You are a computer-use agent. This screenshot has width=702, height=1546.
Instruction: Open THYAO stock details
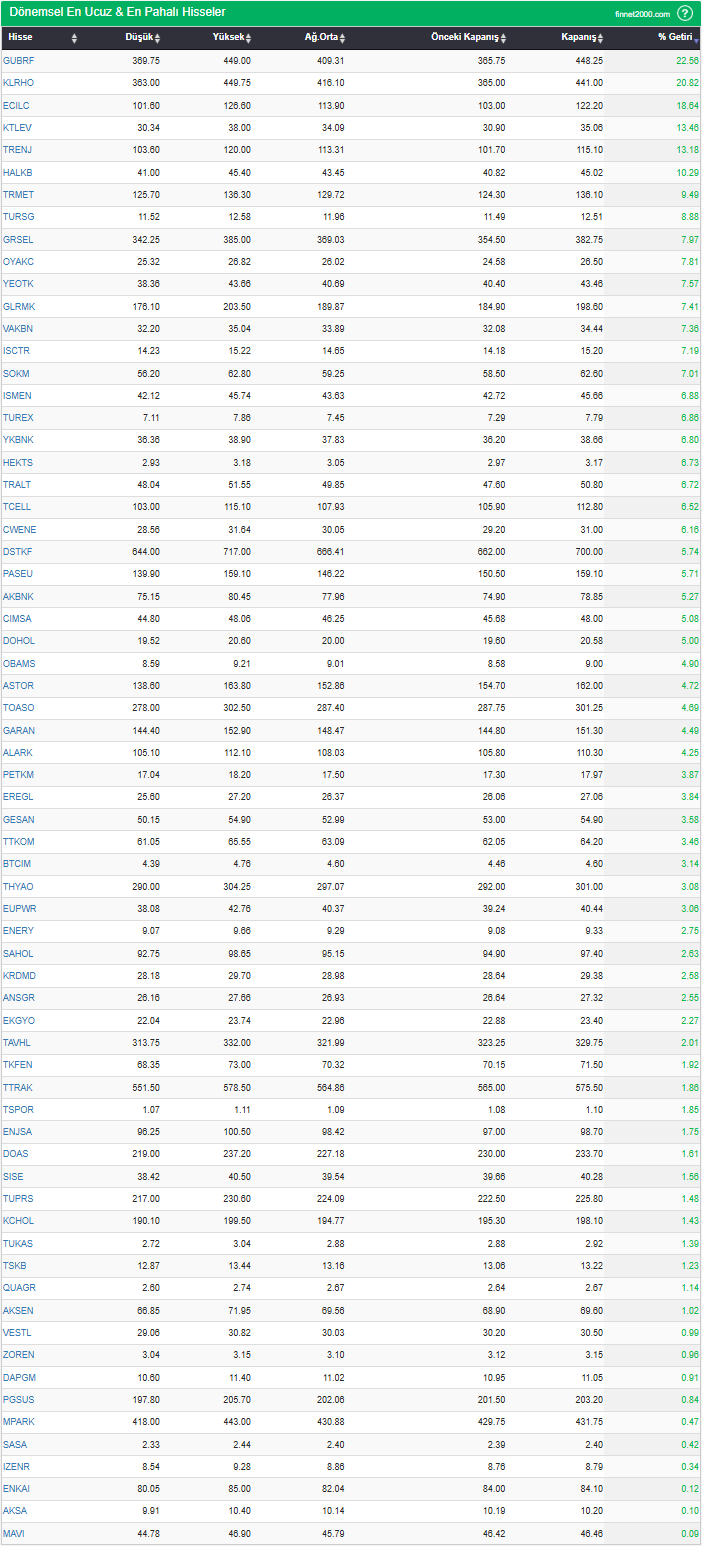(x=18, y=886)
